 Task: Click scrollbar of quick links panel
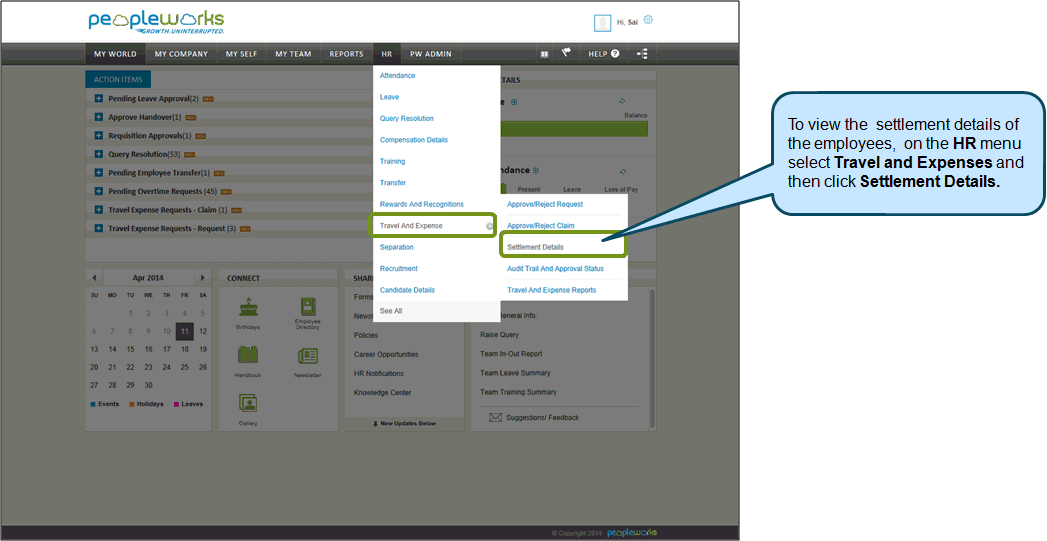coord(652,358)
